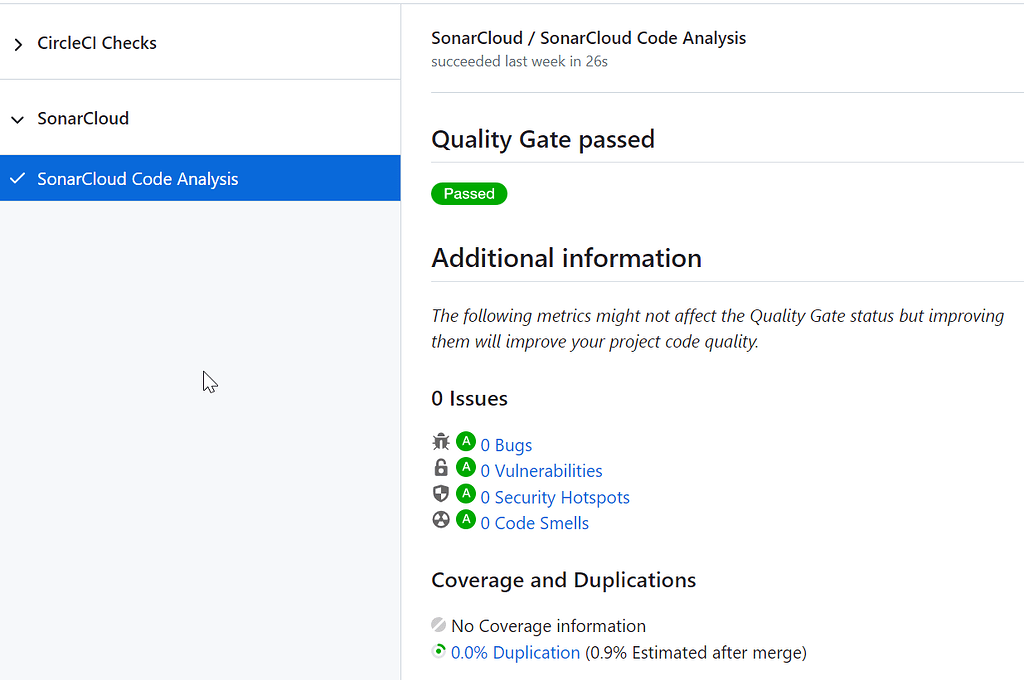The width and height of the screenshot is (1024, 680).
Task: Click the bug icon beside 0 Bugs
Action: point(441,441)
